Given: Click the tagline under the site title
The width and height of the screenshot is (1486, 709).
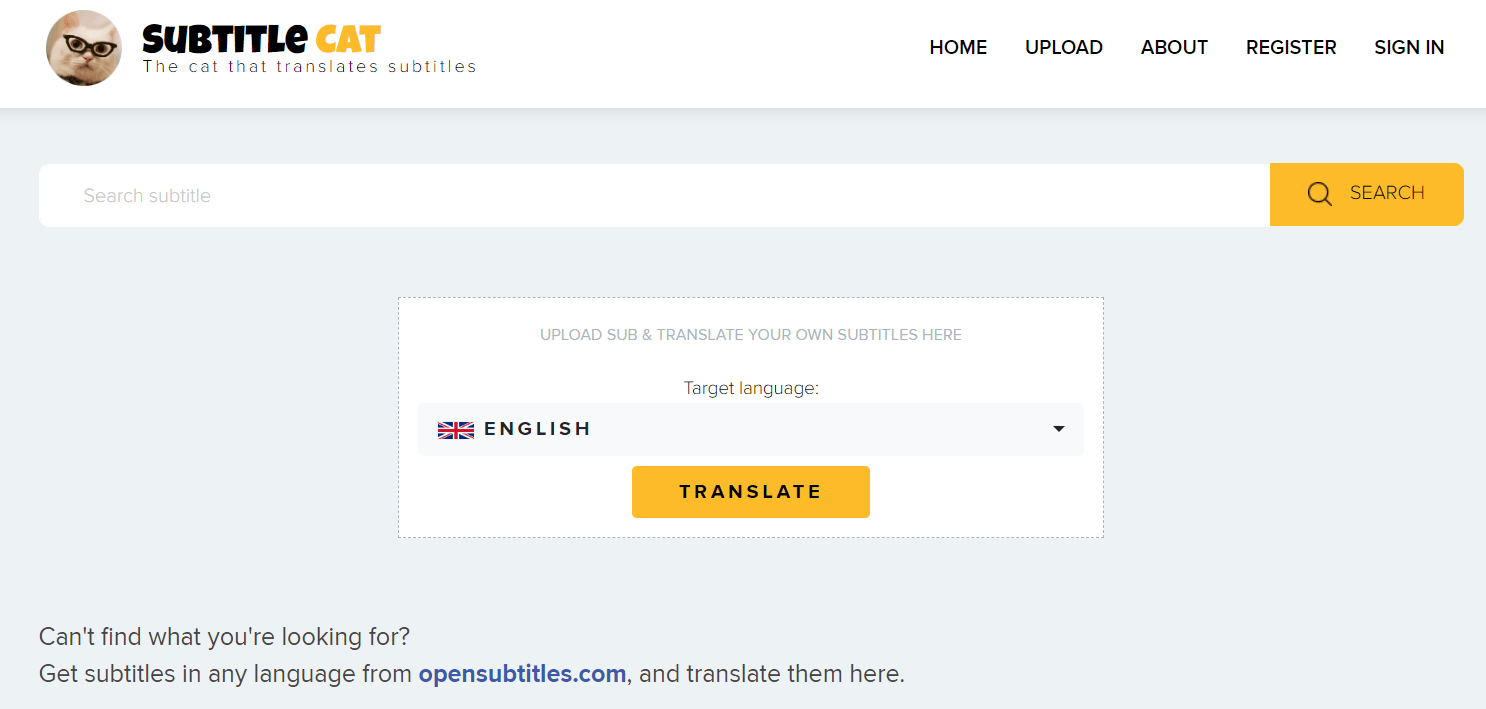Looking at the screenshot, I should click(x=309, y=67).
